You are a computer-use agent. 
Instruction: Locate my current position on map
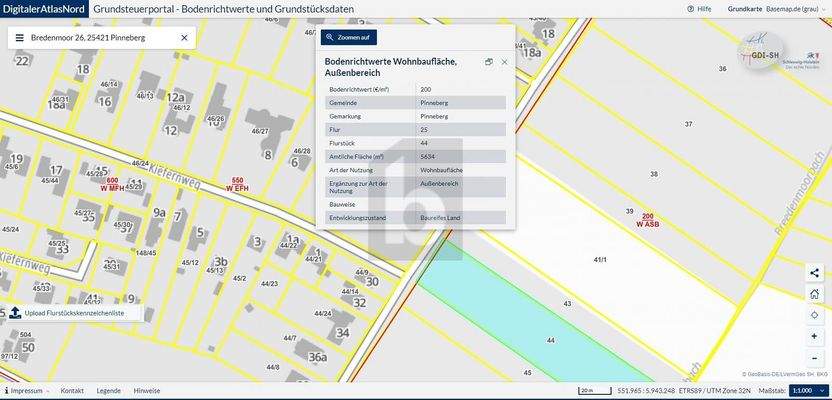point(815,315)
